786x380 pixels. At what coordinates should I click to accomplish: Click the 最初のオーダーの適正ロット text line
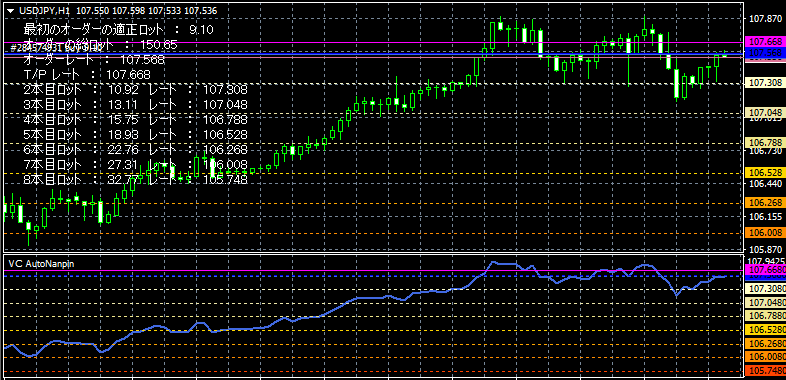click(x=119, y=30)
